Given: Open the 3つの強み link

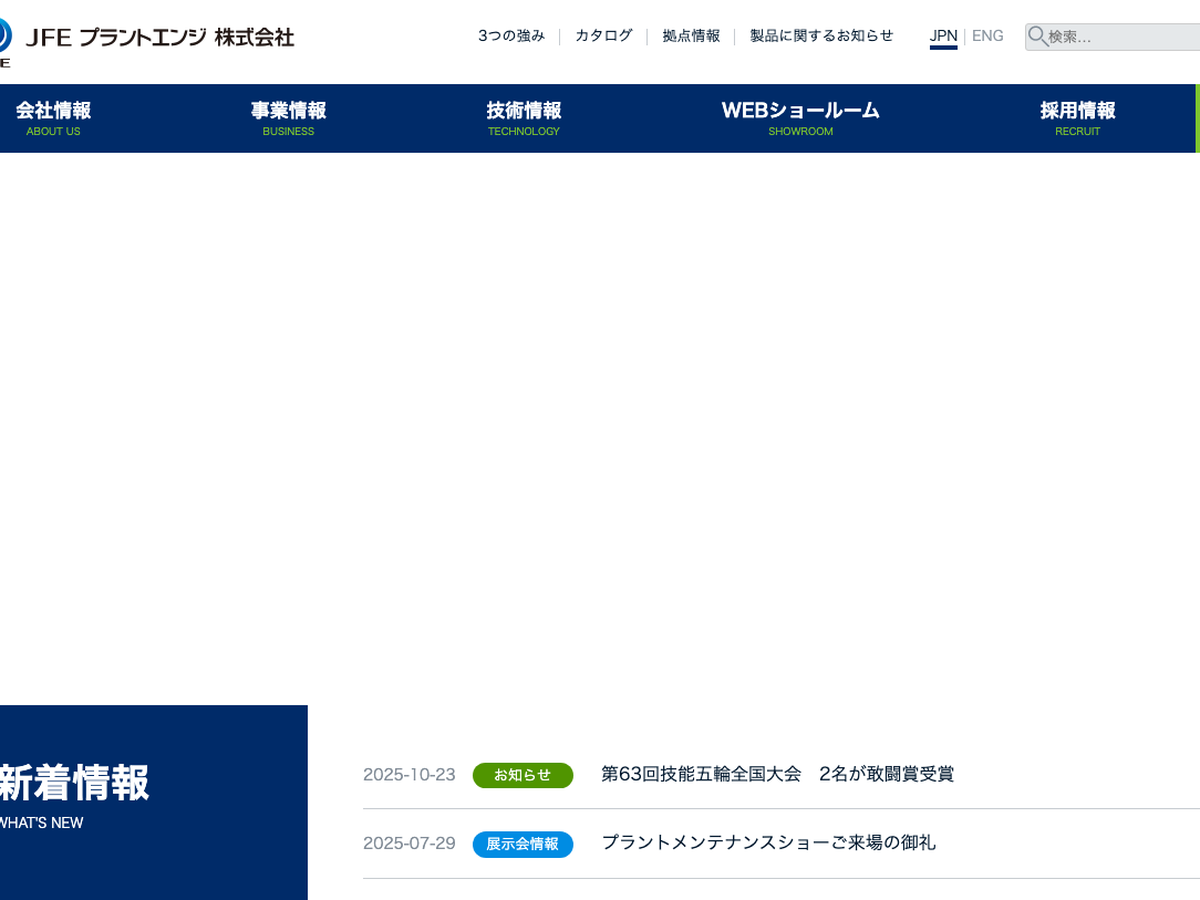Looking at the screenshot, I should click(511, 36).
